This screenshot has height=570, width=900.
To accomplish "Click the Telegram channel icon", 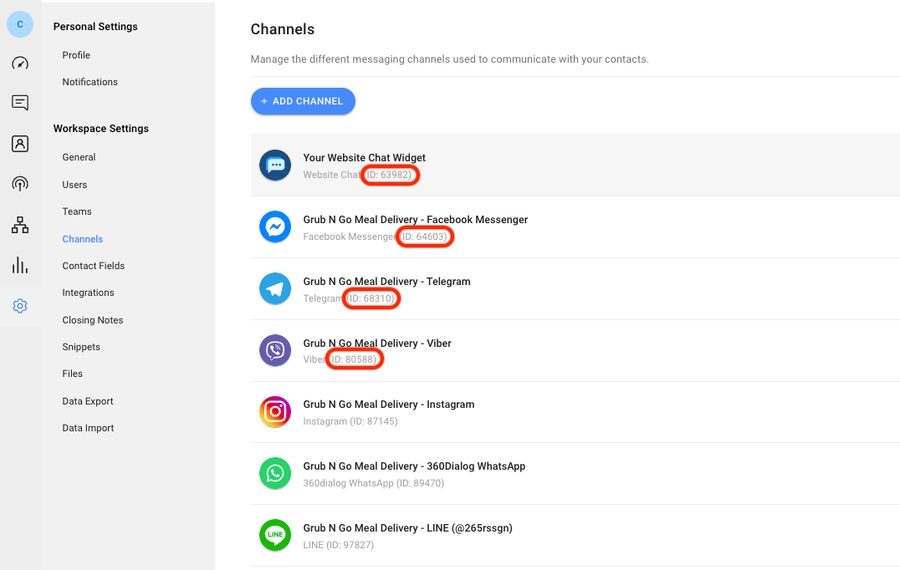I will pyautogui.click(x=275, y=289).
